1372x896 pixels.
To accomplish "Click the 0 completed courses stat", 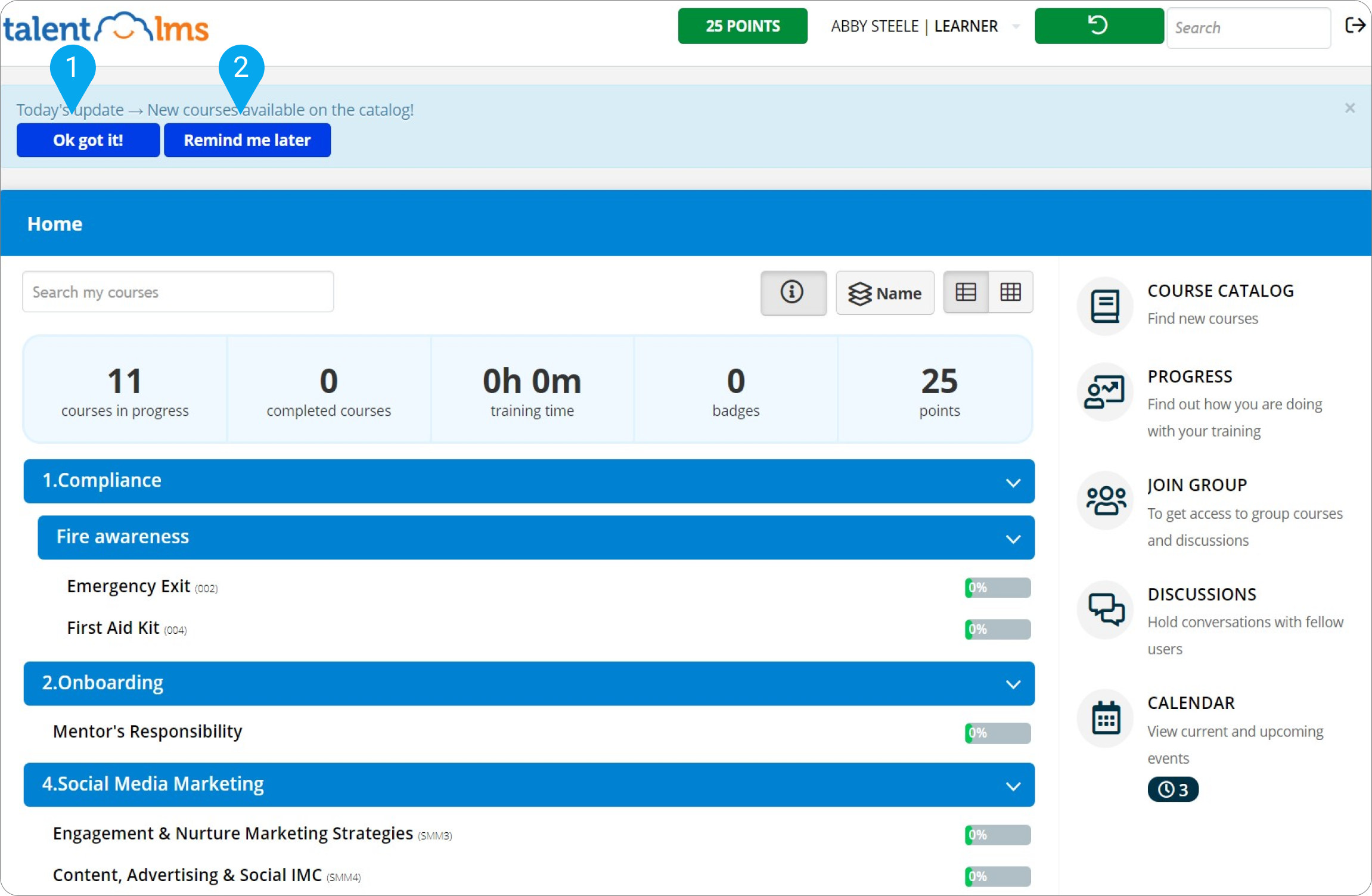I will (x=329, y=390).
